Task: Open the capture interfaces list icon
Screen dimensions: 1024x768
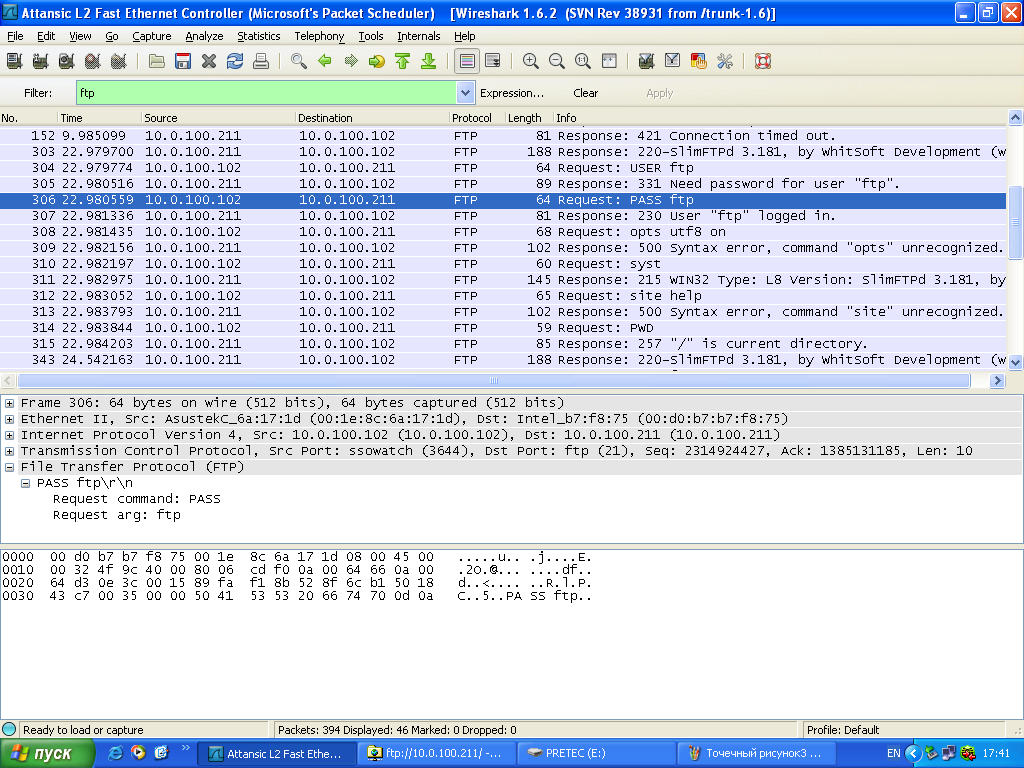Action: tap(14, 61)
